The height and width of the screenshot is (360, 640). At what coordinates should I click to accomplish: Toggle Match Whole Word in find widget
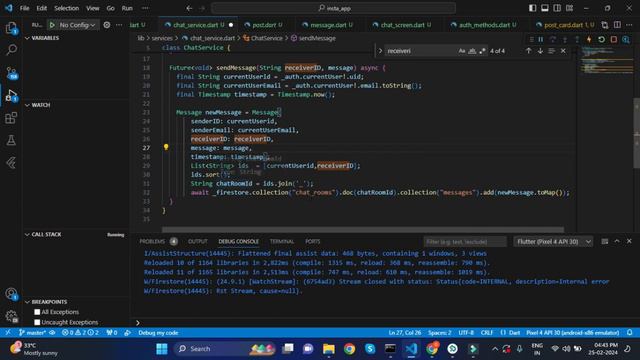click(x=472, y=51)
